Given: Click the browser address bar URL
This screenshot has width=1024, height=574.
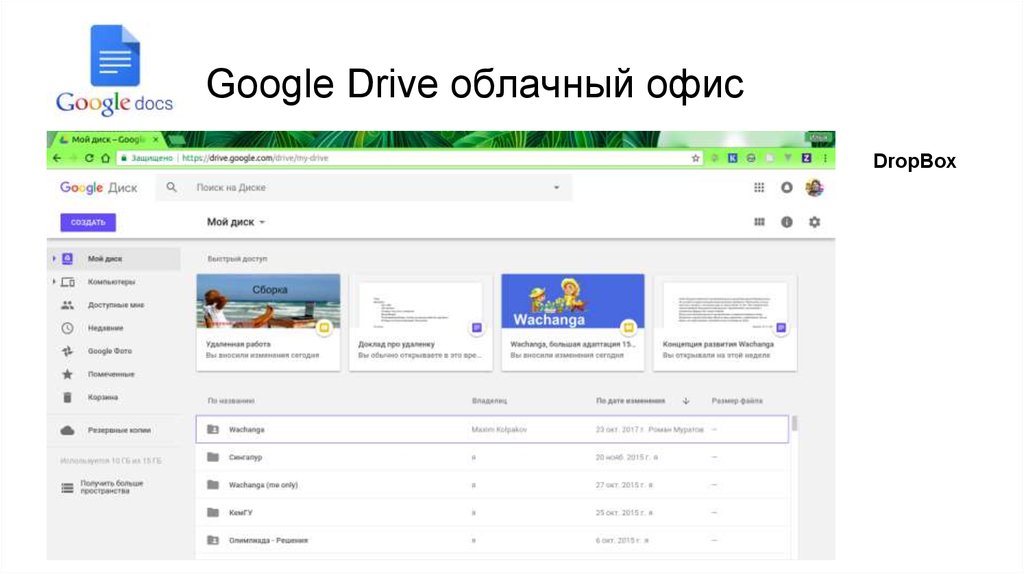Looking at the screenshot, I should [255, 158].
